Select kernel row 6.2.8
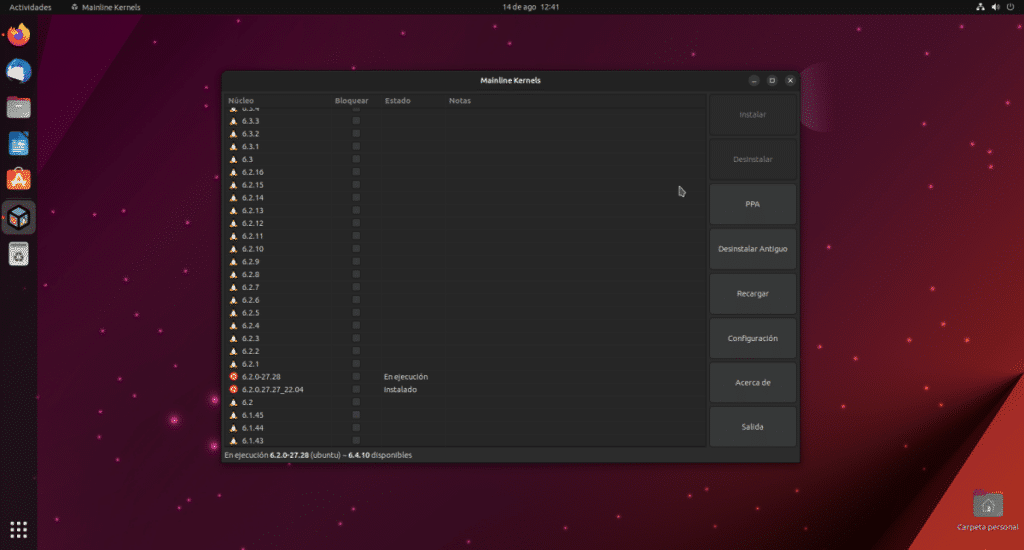Screen dimensions: 1024x550 (x=465, y=274)
